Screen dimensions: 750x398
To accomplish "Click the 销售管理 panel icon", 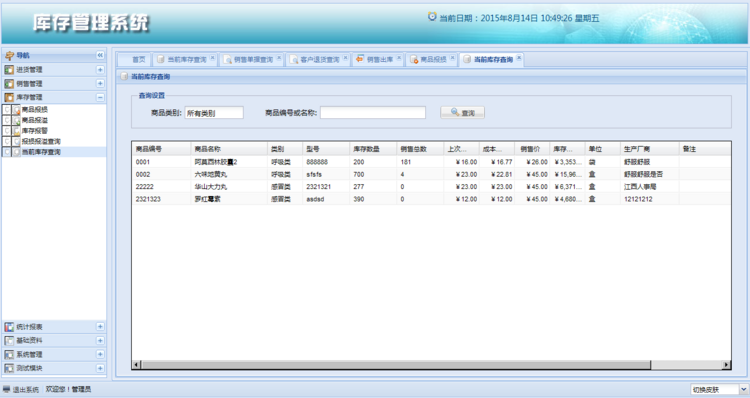I will point(9,84).
